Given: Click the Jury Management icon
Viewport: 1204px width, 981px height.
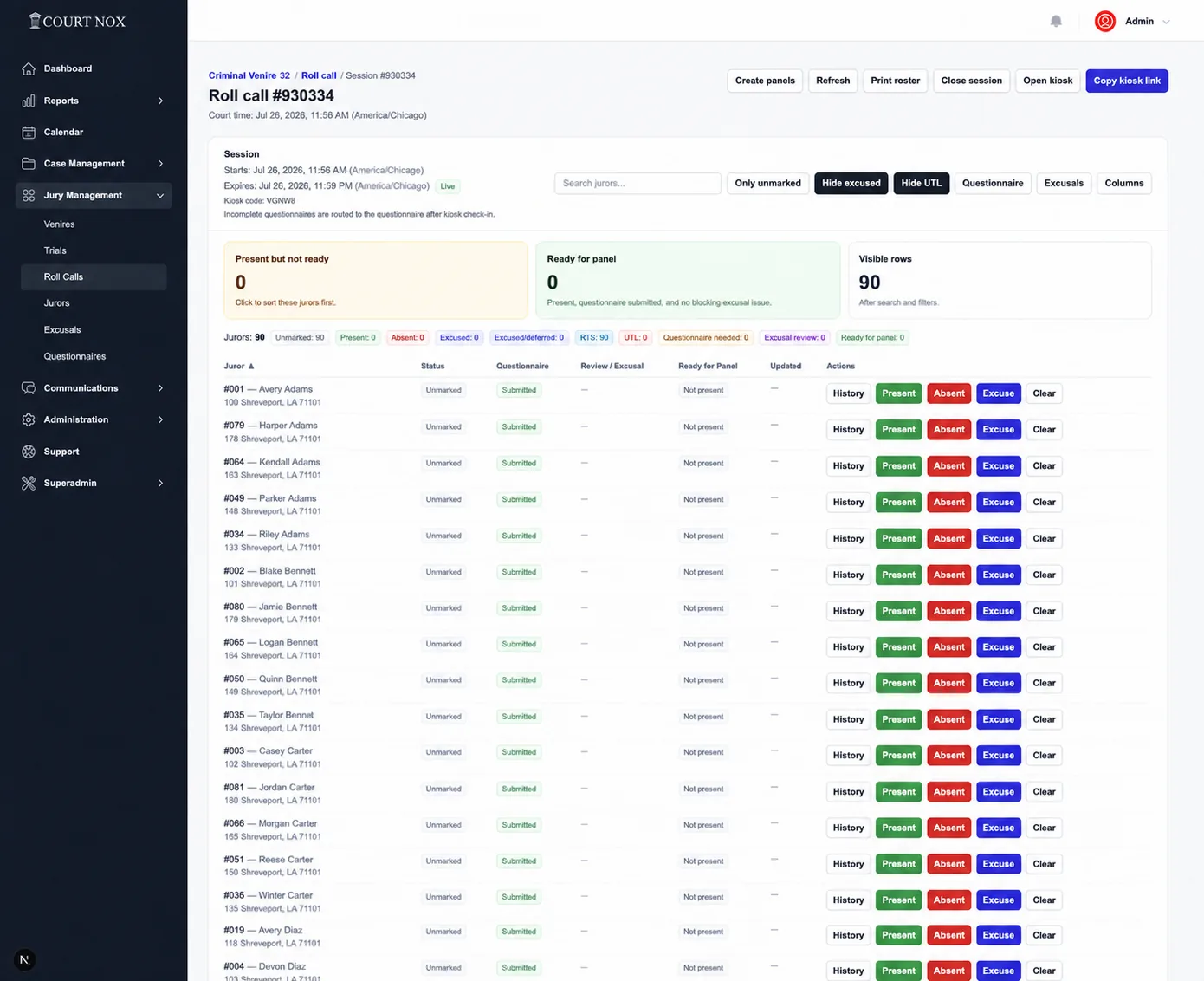Looking at the screenshot, I should pos(29,195).
